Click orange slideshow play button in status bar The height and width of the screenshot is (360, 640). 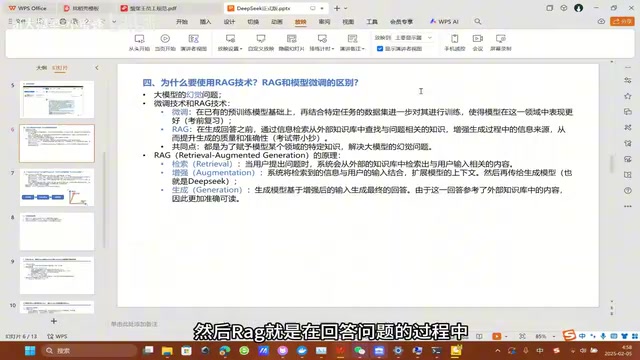(x=496, y=336)
